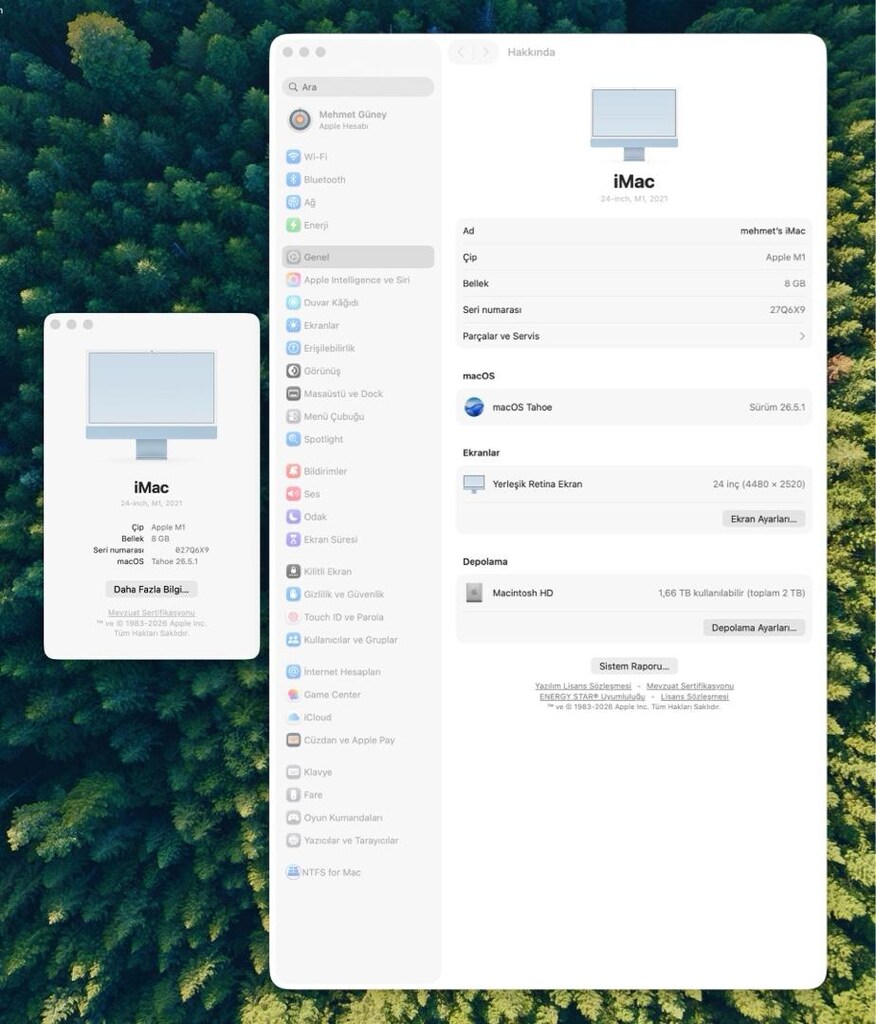This screenshot has width=876, height=1024.
Task: Open Wi-Fi settings icon in sidebar
Action: (293, 157)
